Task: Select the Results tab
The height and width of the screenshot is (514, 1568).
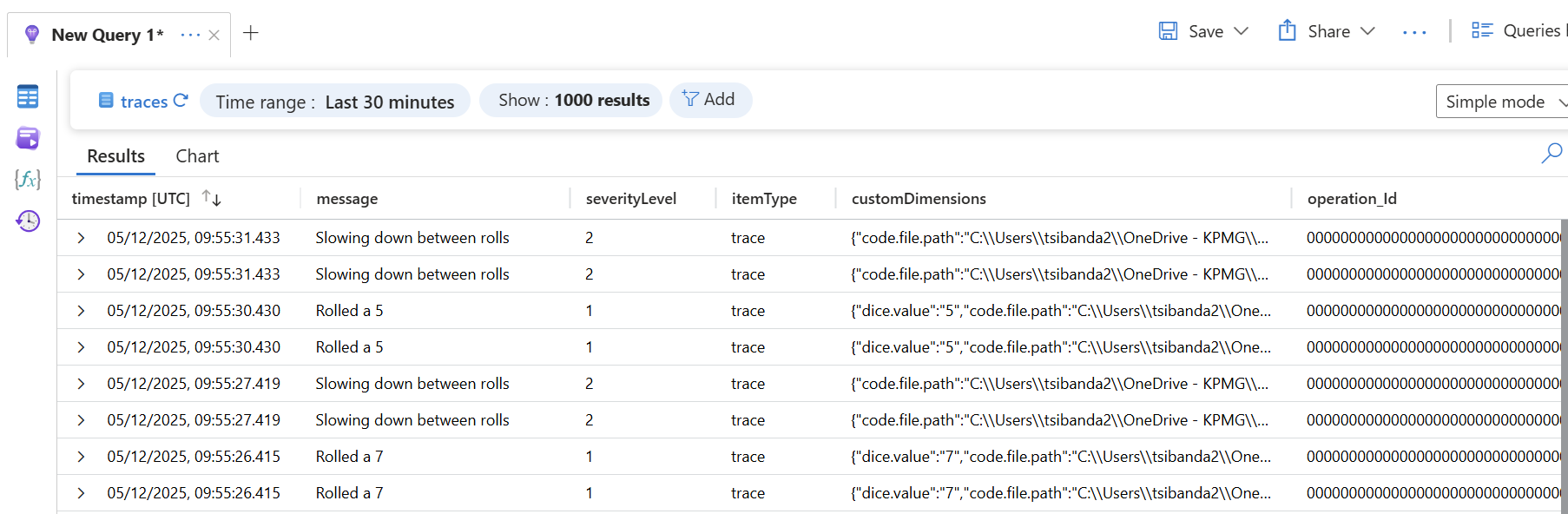Action: (x=115, y=156)
